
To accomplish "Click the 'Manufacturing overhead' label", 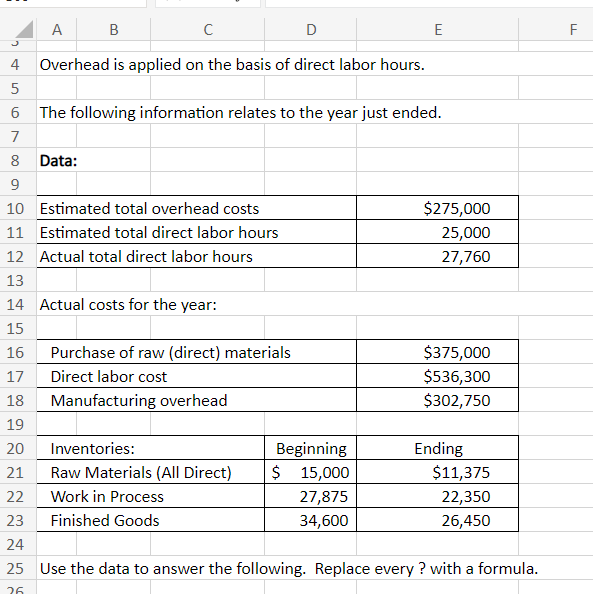I will pyautogui.click(x=139, y=400).
